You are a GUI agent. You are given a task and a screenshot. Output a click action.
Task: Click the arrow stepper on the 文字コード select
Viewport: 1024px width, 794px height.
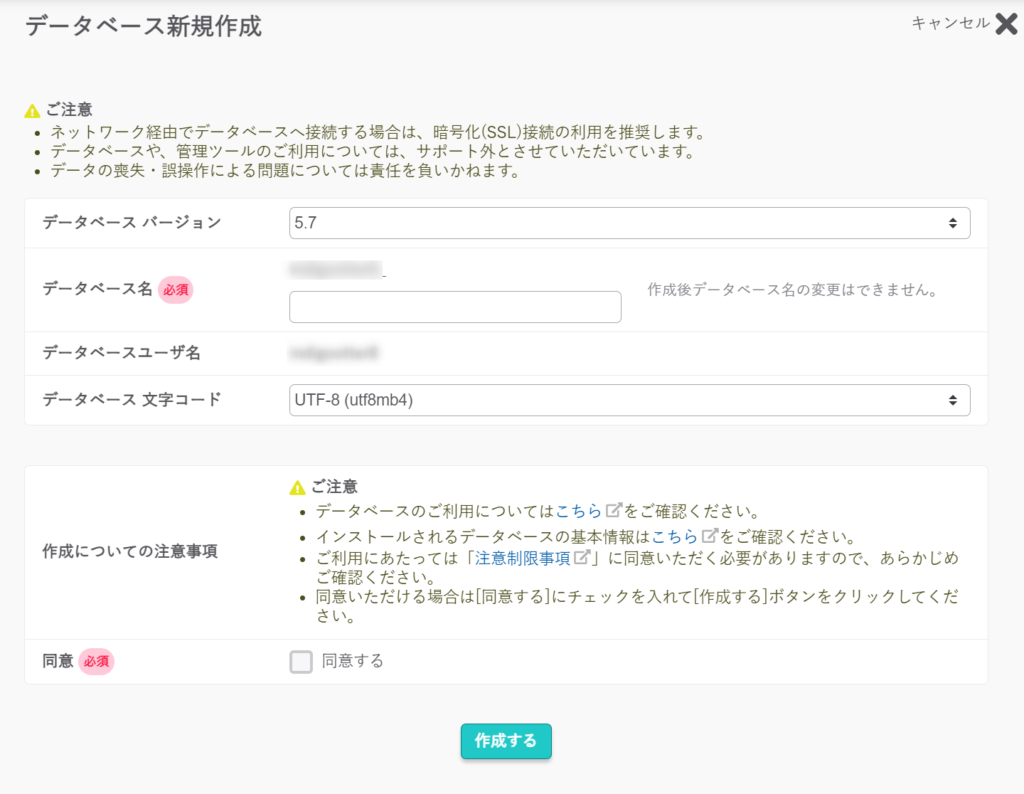pos(953,400)
